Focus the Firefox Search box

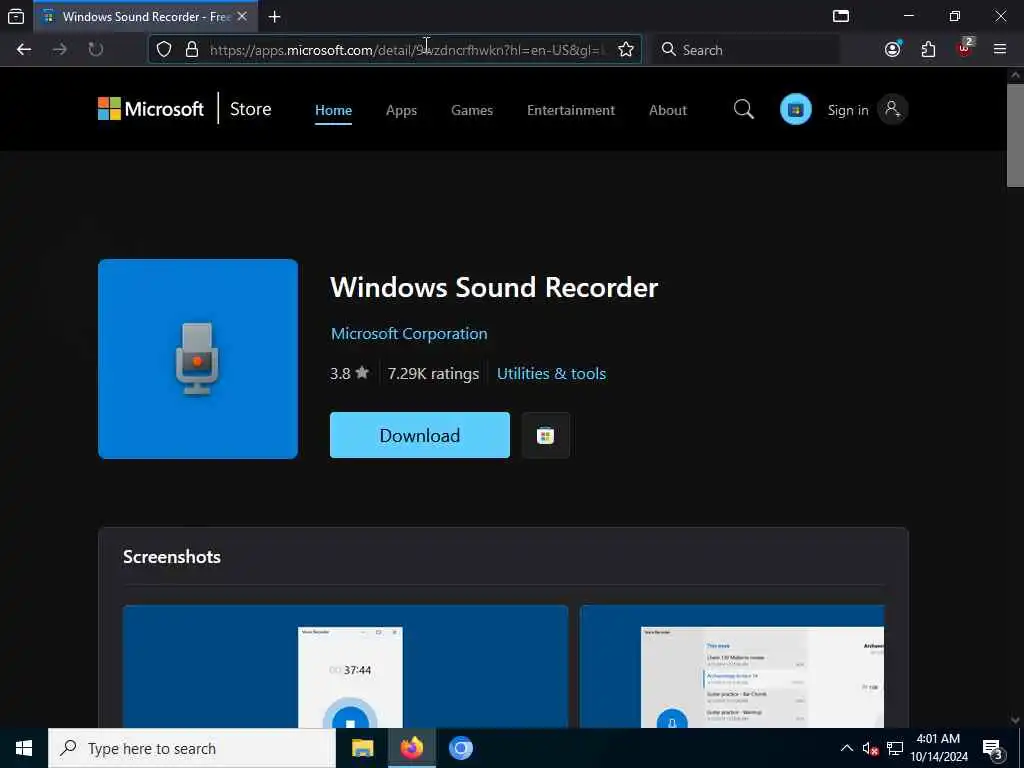click(747, 50)
